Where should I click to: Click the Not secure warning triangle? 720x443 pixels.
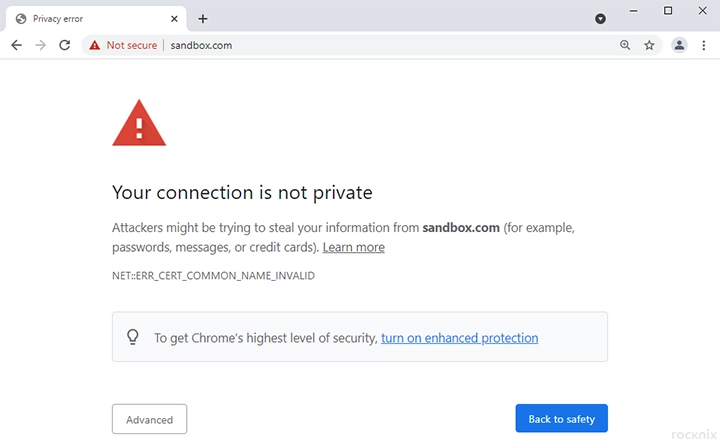[95, 45]
